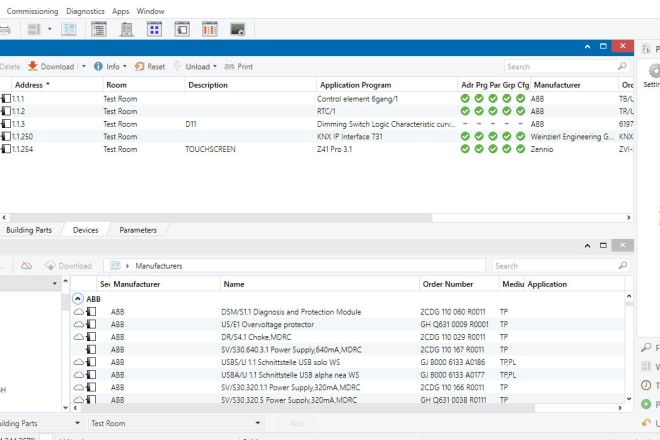Select DR/S4.1 Choke,MDRC catalog entry

pyautogui.click(x=348, y=337)
